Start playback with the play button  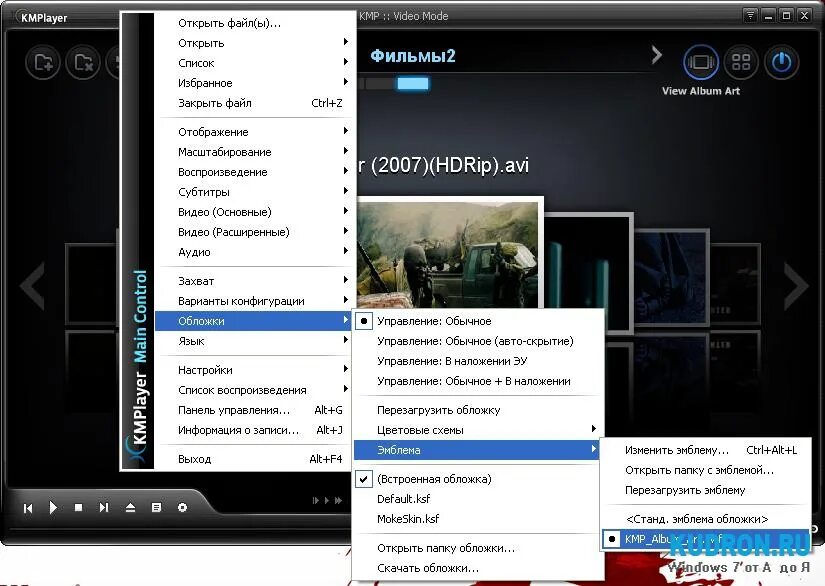click(x=53, y=508)
